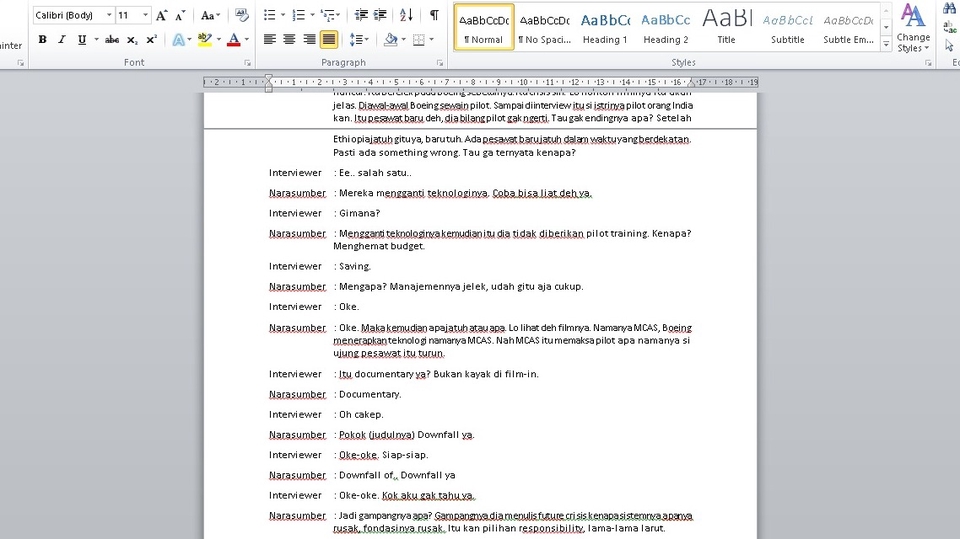This screenshot has width=960, height=539.
Task: Apply the Subtle Emphasis style
Action: pos(848,27)
